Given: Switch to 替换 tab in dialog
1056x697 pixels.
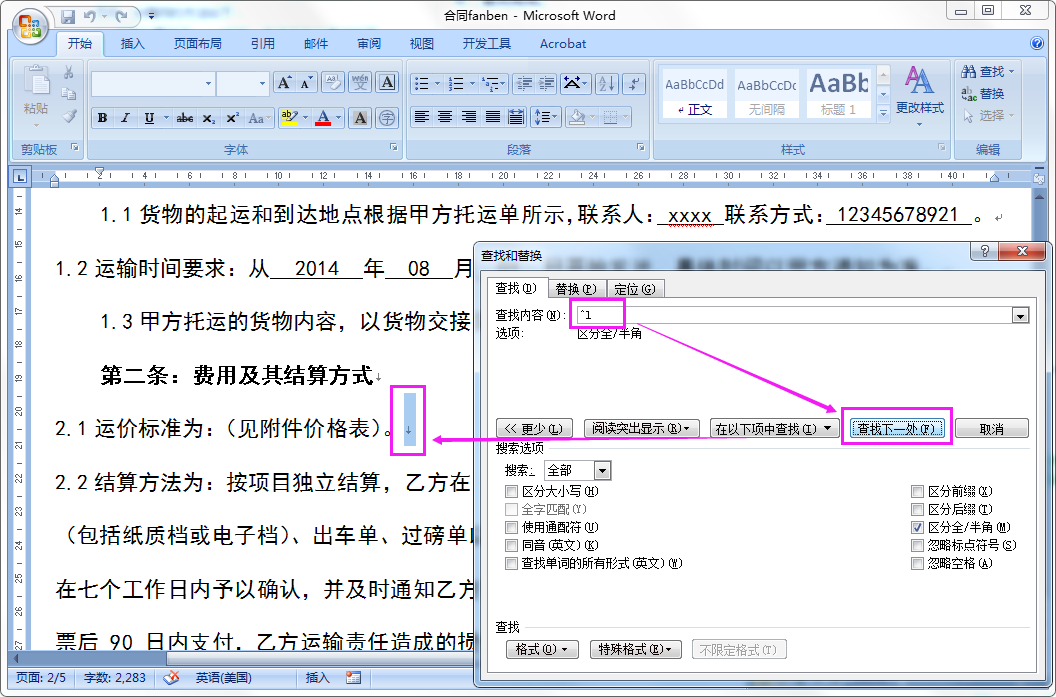Looking at the screenshot, I should point(576,289).
